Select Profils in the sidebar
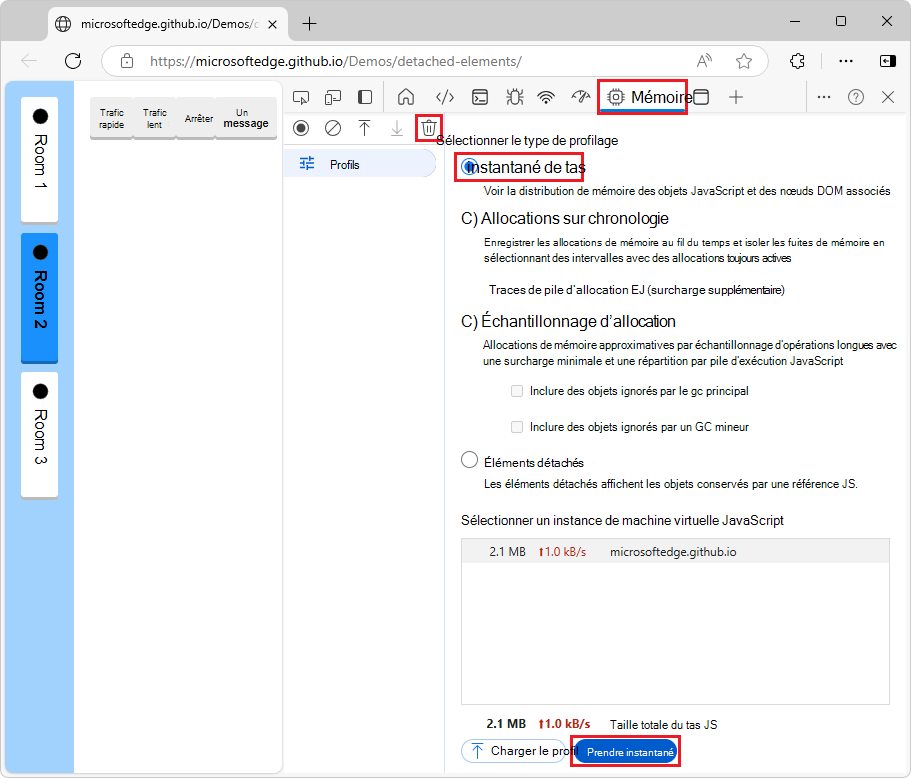This screenshot has width=911, height=778. coord(360,164)
